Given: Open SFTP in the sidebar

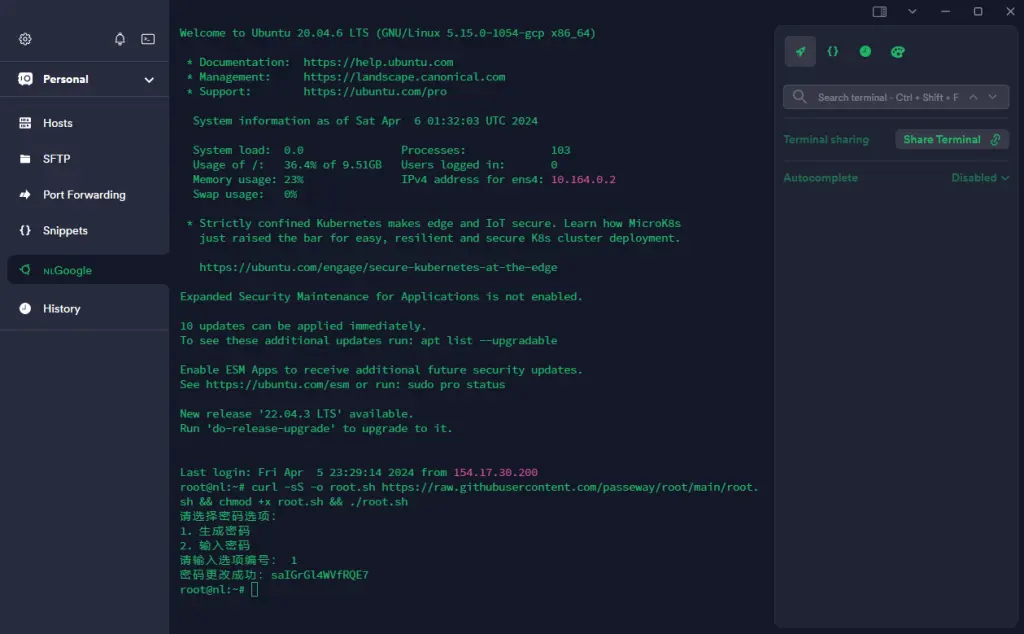Looking at the screenshot, I should (x=56, y=159).
